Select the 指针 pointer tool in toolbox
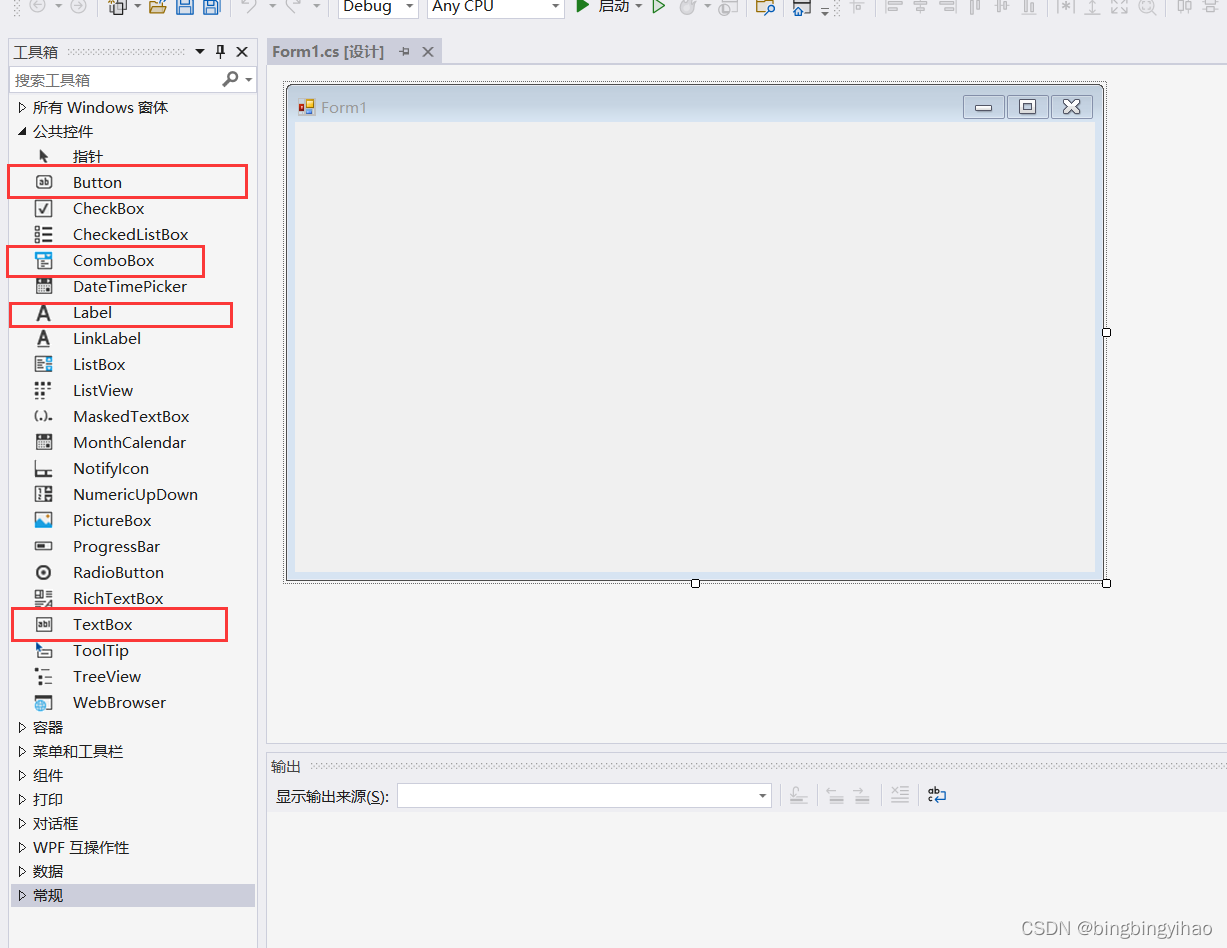This screenshot has height=948, width=1227. coord(131,156)
